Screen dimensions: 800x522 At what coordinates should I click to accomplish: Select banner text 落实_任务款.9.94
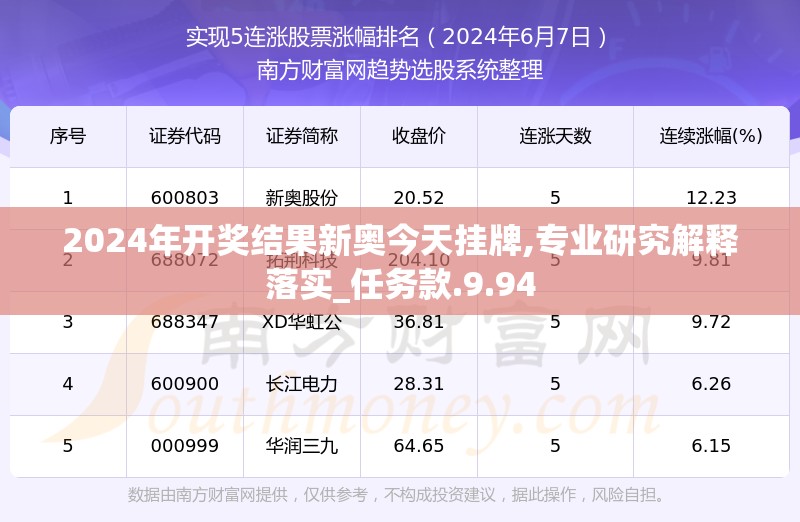coord(401,284)
